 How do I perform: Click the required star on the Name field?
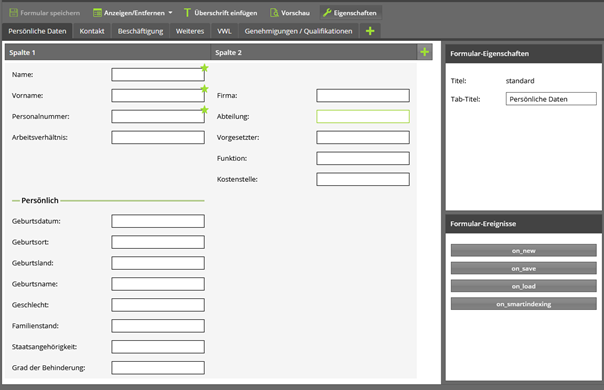(x=205, y=68)
